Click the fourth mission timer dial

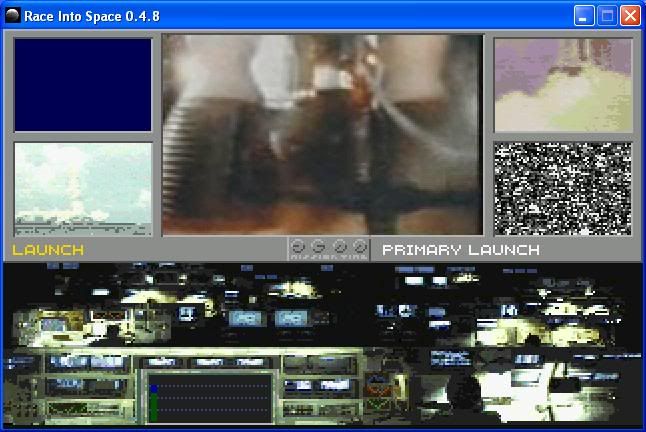(360, 246)
